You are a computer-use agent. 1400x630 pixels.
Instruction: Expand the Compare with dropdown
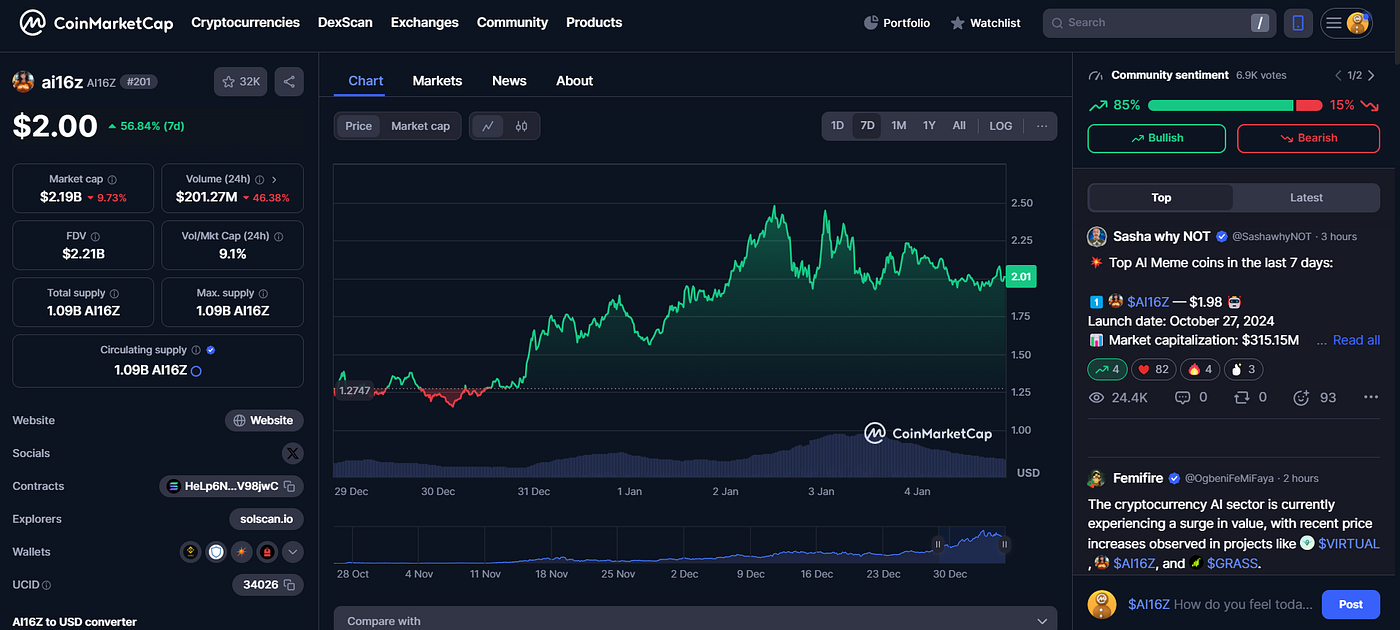[x=695, y=619]
